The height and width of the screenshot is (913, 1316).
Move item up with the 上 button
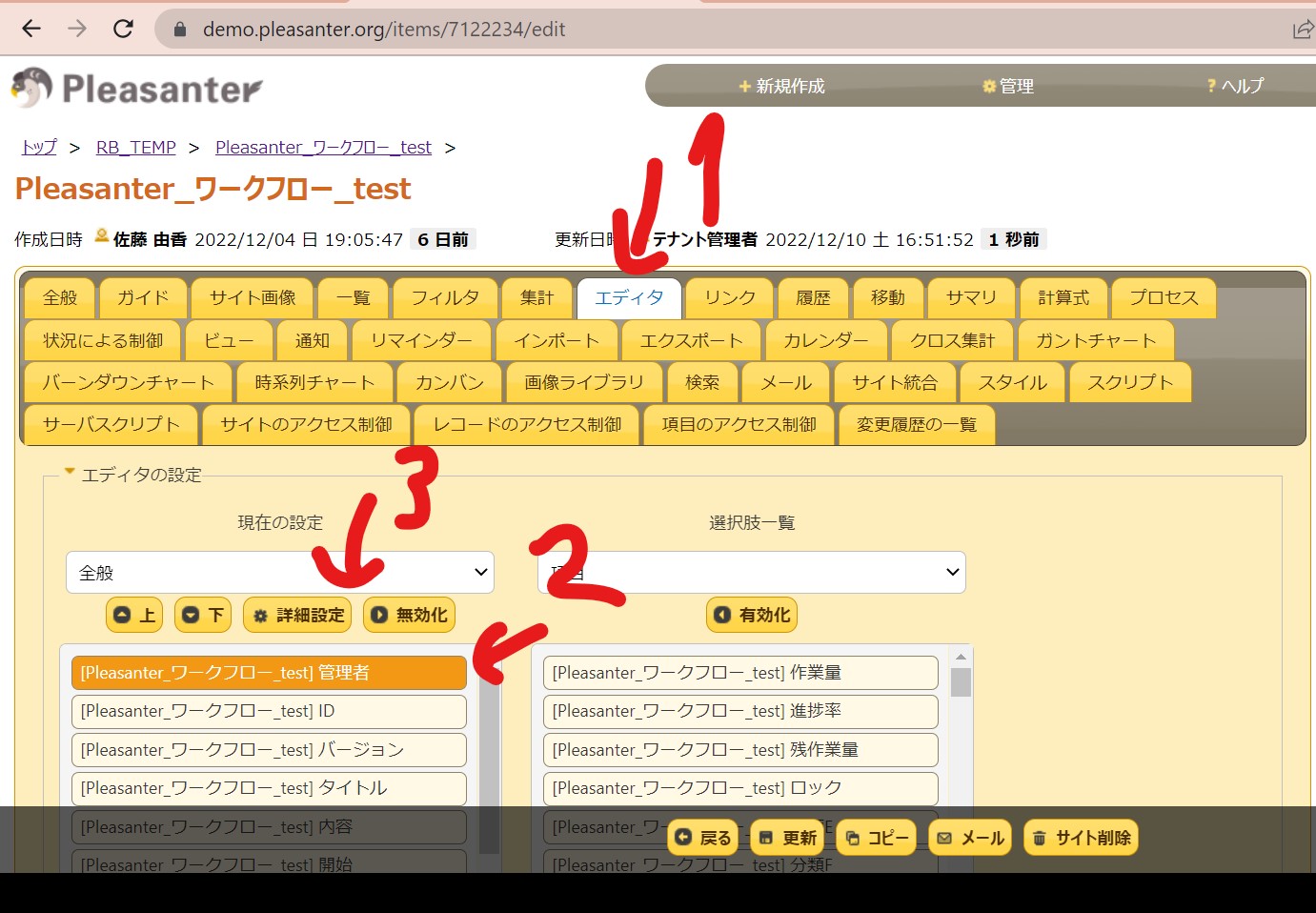[x=134, y=615]
